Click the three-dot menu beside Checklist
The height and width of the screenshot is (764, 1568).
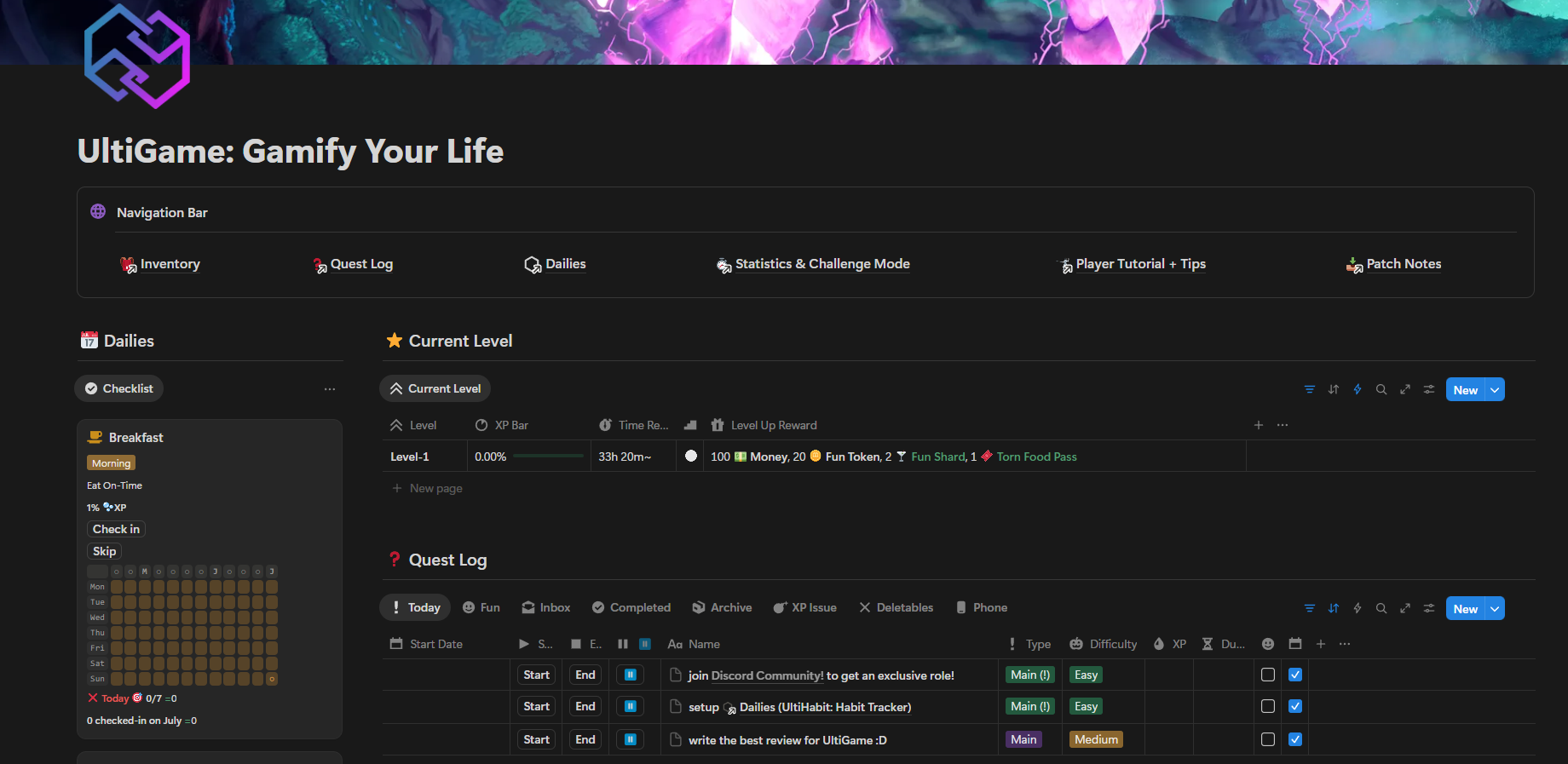click(329, 389)
